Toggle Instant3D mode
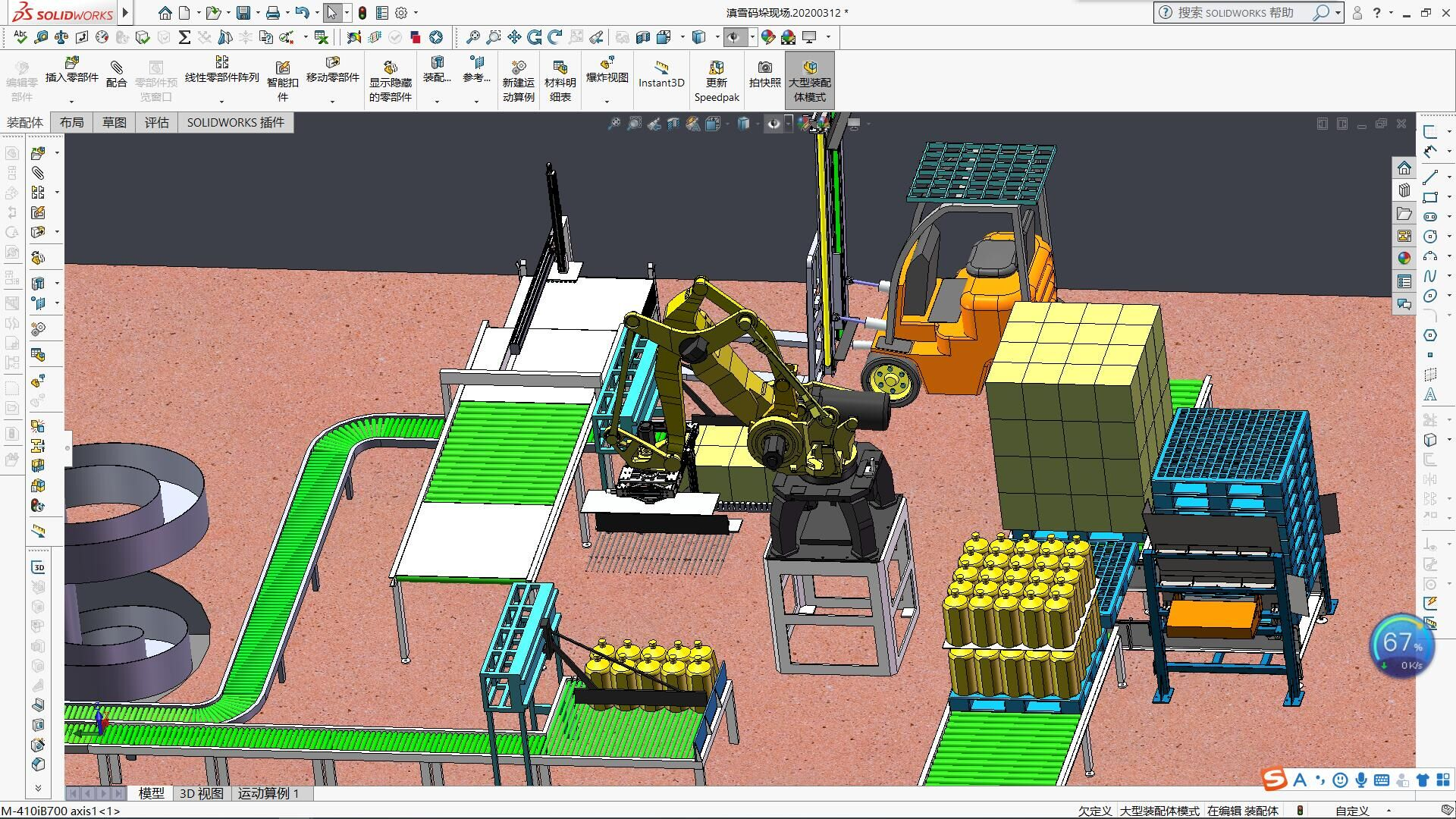Viewport: 1456px width, 819px height. coord(661,74)
